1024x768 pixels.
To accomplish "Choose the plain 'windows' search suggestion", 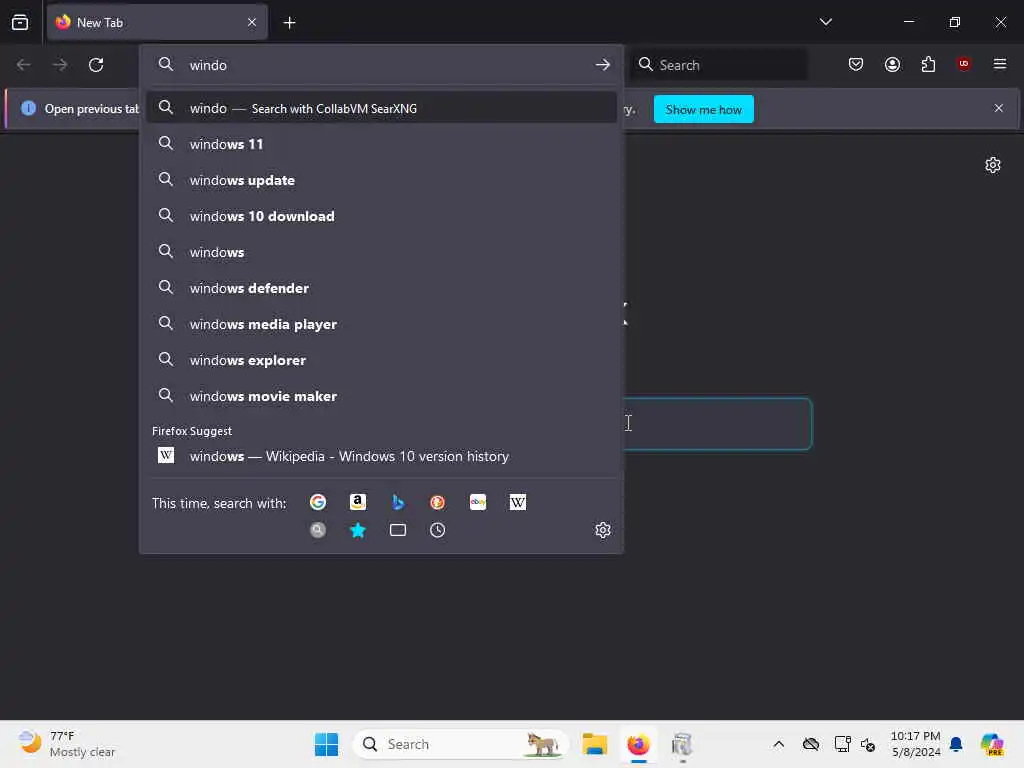I will [x=381, y=252].
